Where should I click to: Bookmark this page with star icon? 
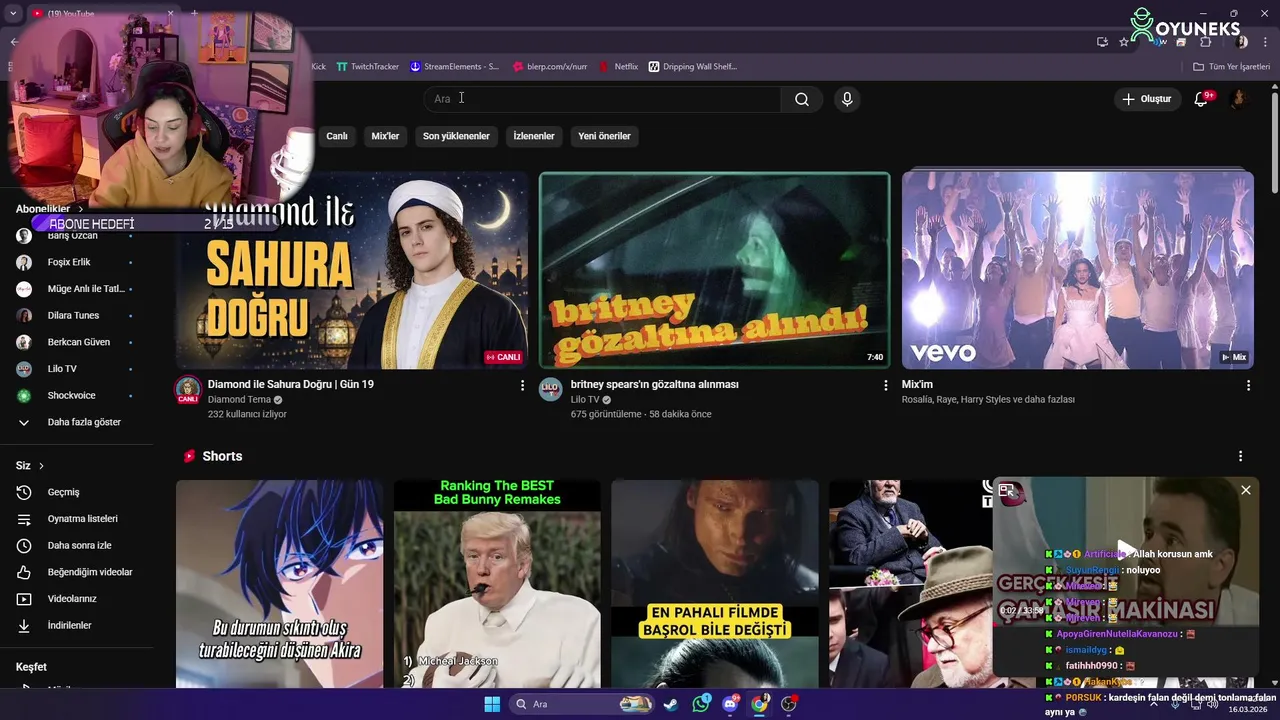coord(1124,42)
